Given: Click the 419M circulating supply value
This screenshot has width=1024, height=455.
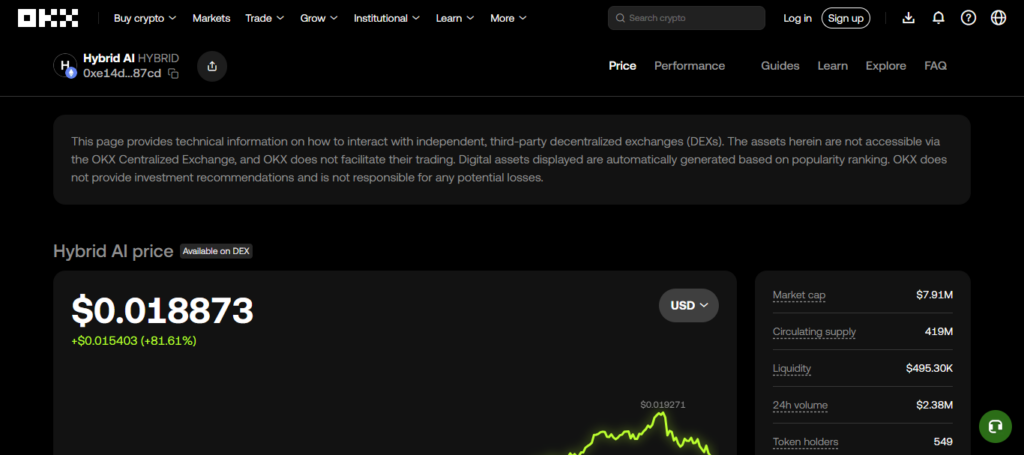Looking at the screenshot, I should tap(938, 332).
